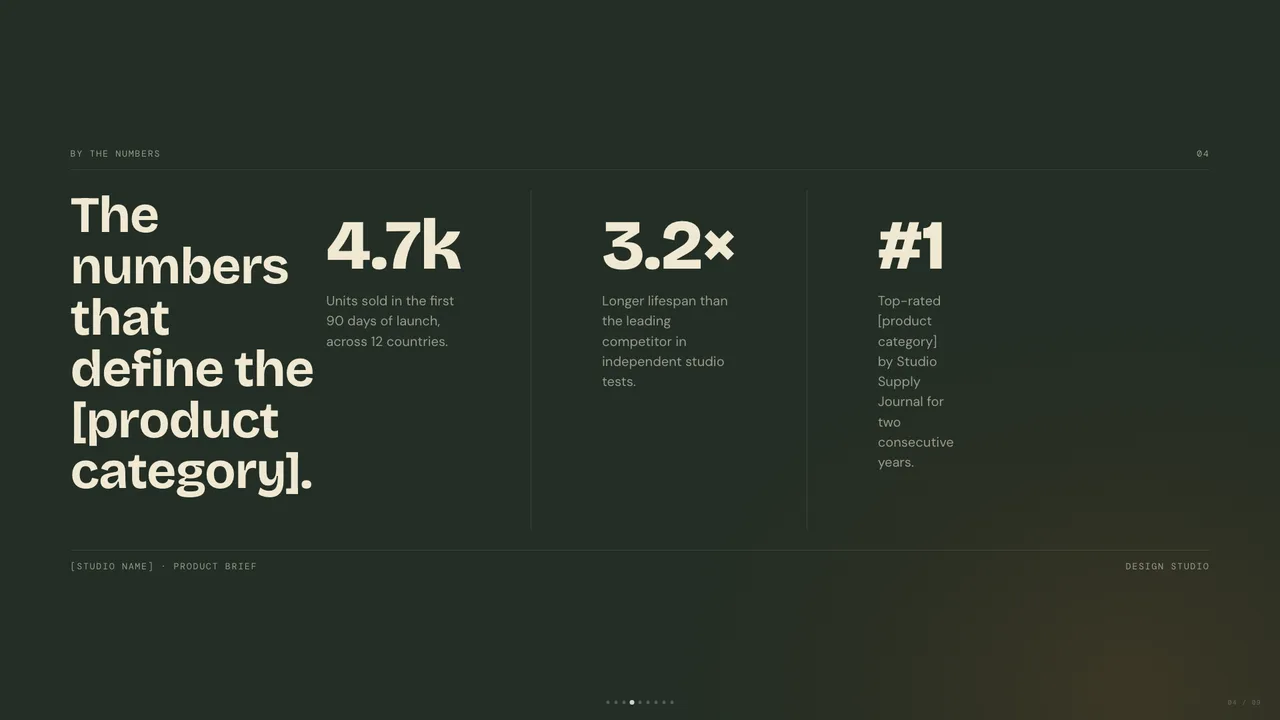Viewport: 1280px width, 720px height.
Task: Select 'Top-rated [product category]' description text
Action: click(x=916, y=381)
